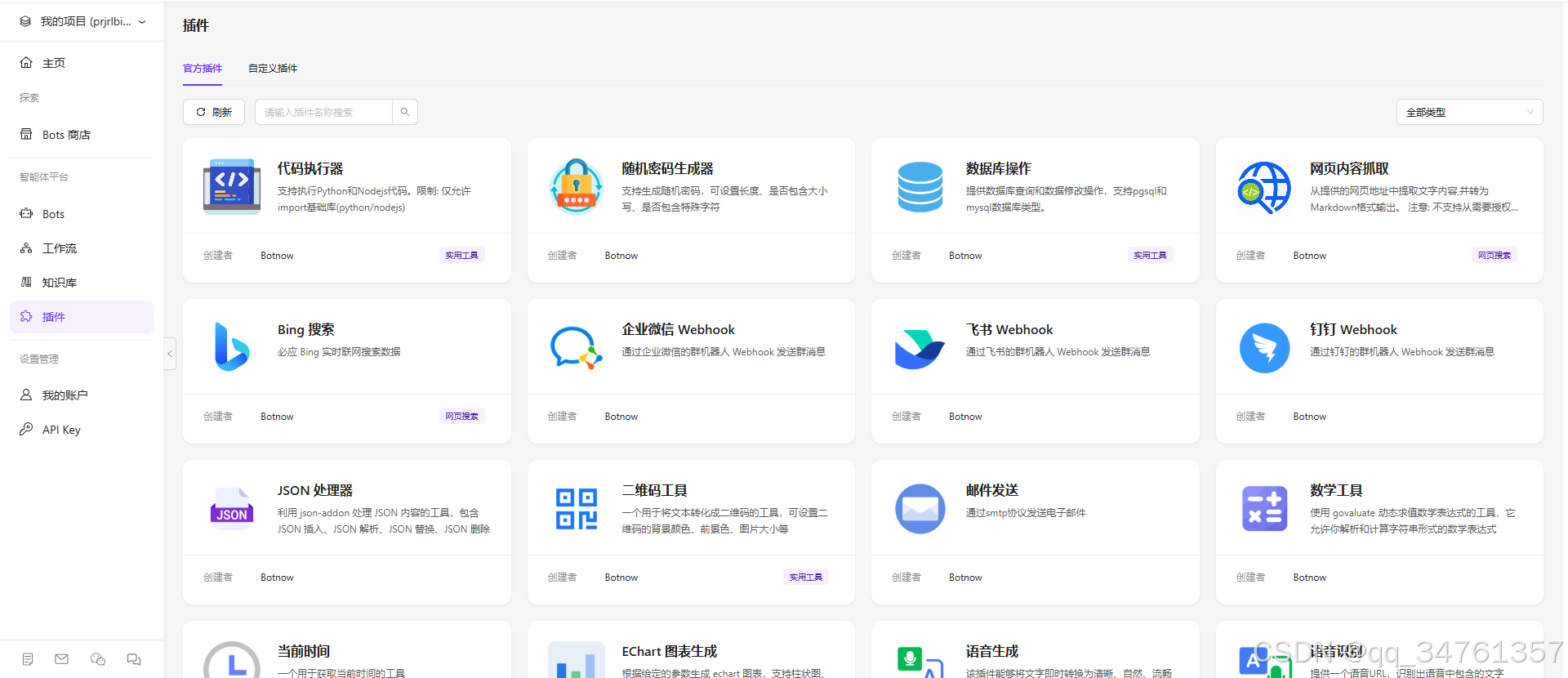Open the 全部类型 type filter dropdown
This screenshot has width=1568, height=678.
(1469, 112)
